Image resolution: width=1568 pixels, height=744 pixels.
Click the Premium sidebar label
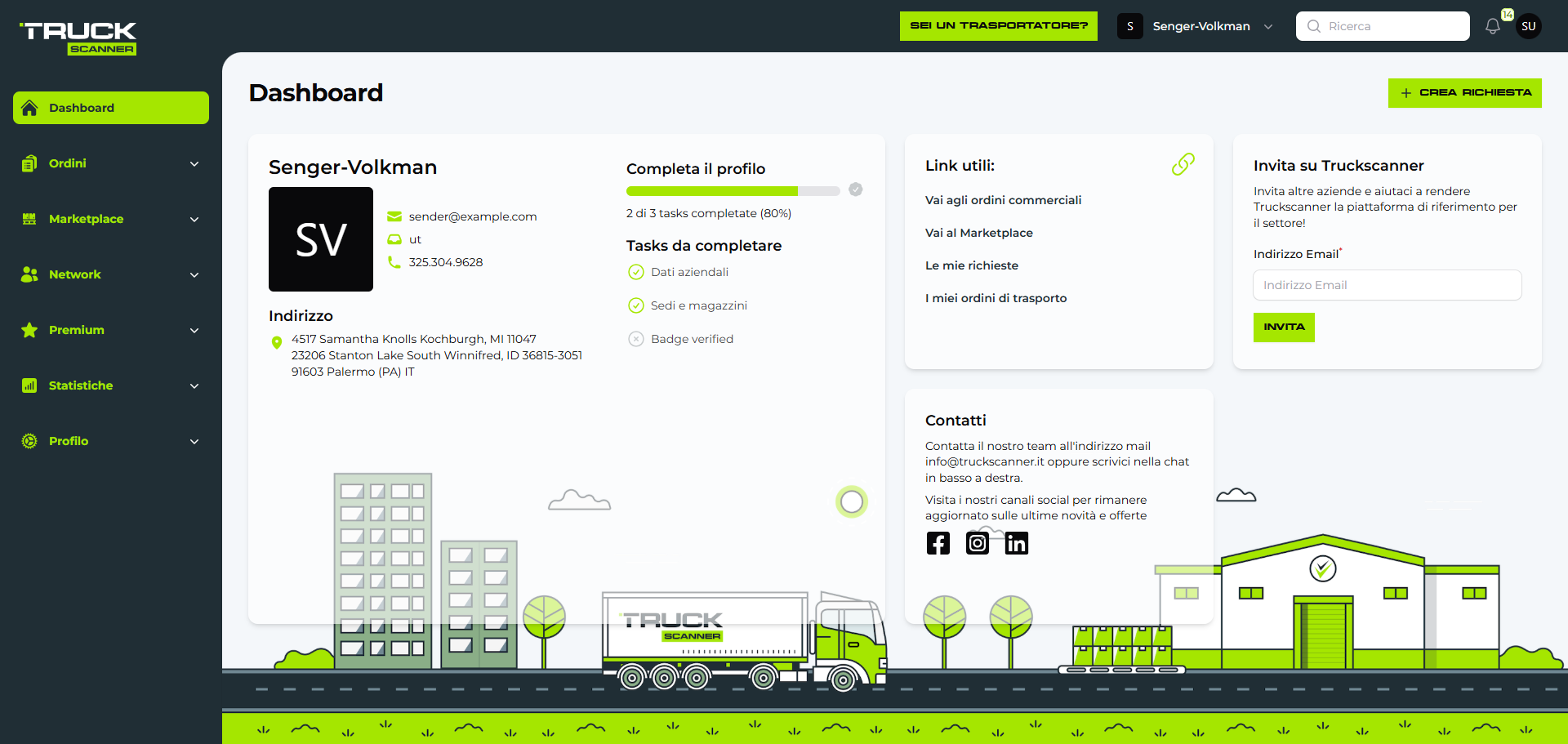pos(77,330)
